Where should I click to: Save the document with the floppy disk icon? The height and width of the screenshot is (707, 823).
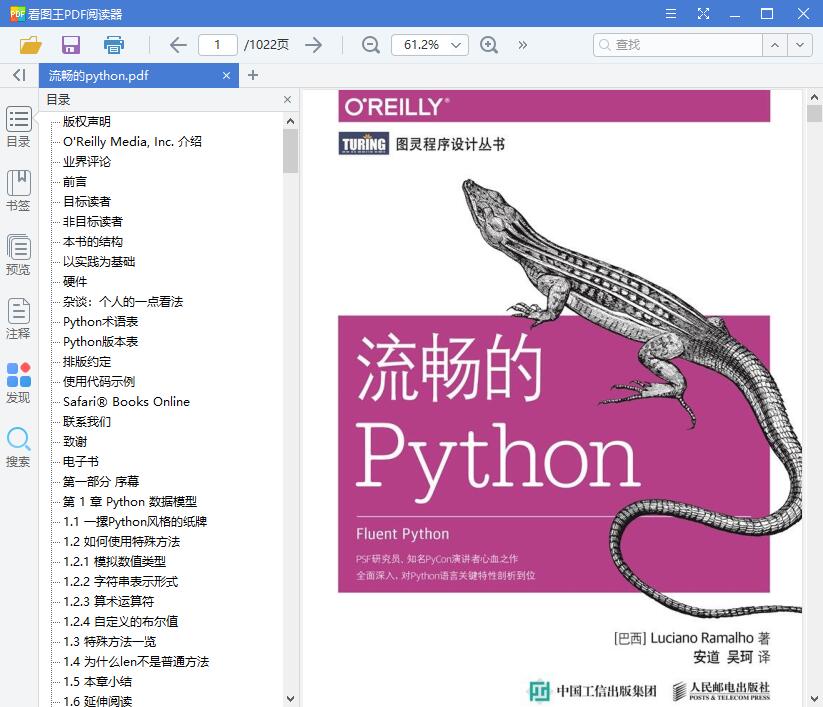pos(71,45)
